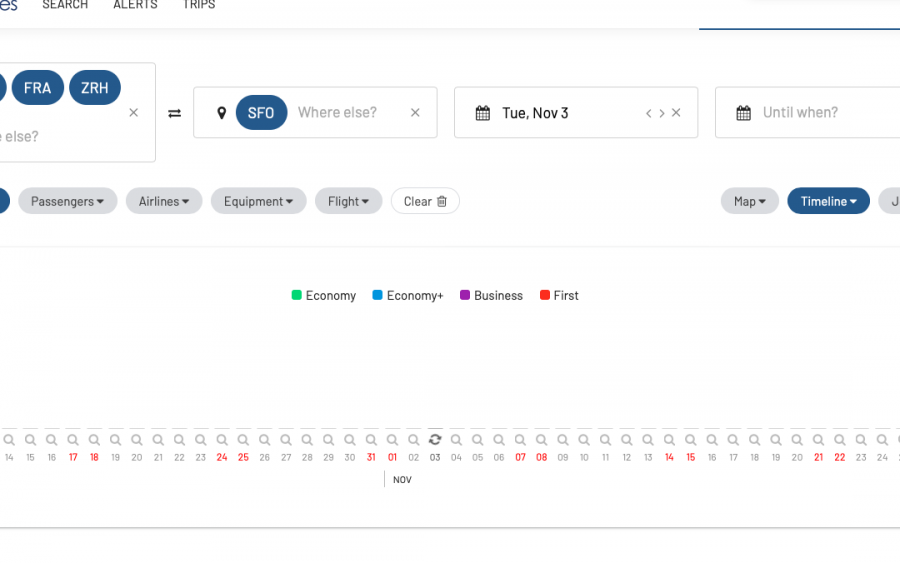Click the Economy+ blue legend swatch
900x563 pixels.
pyautogui.click(x=378, y=295)
